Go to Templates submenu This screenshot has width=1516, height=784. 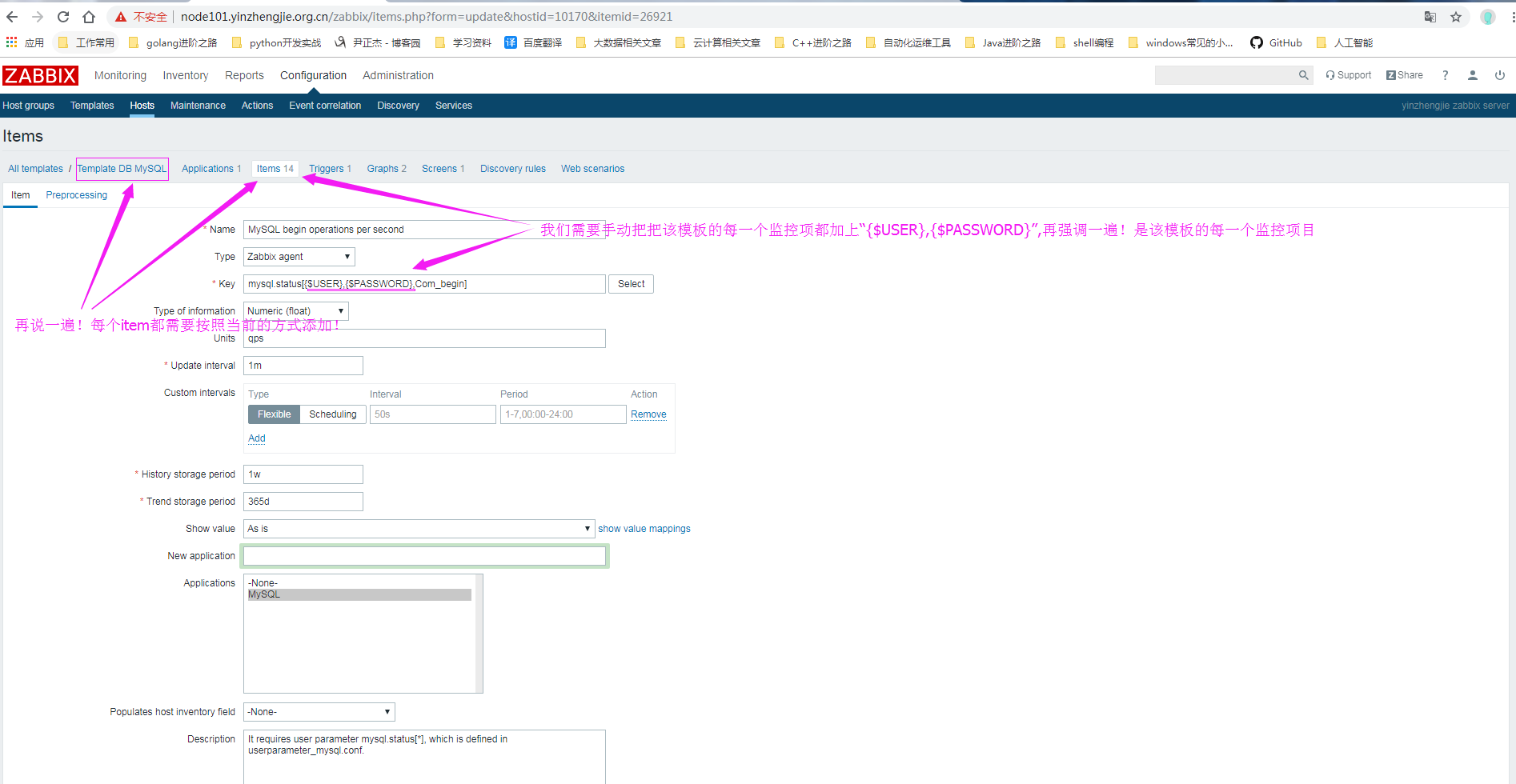point(92,106)
